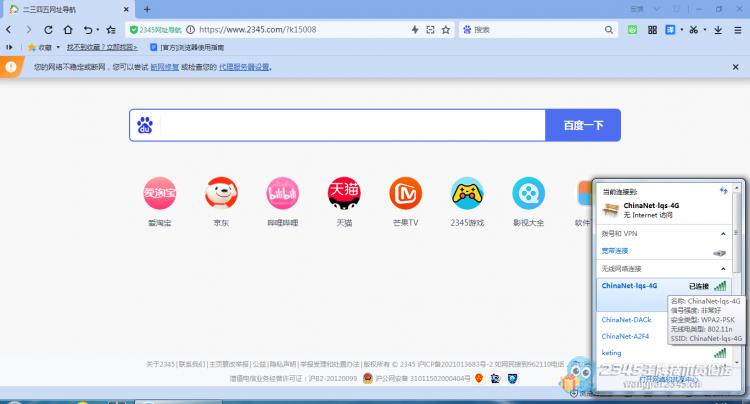The height and width of the screenshot is (404, 750).
Task: Click the network list scroll-down arrow
Action: [x=737, y=363]
